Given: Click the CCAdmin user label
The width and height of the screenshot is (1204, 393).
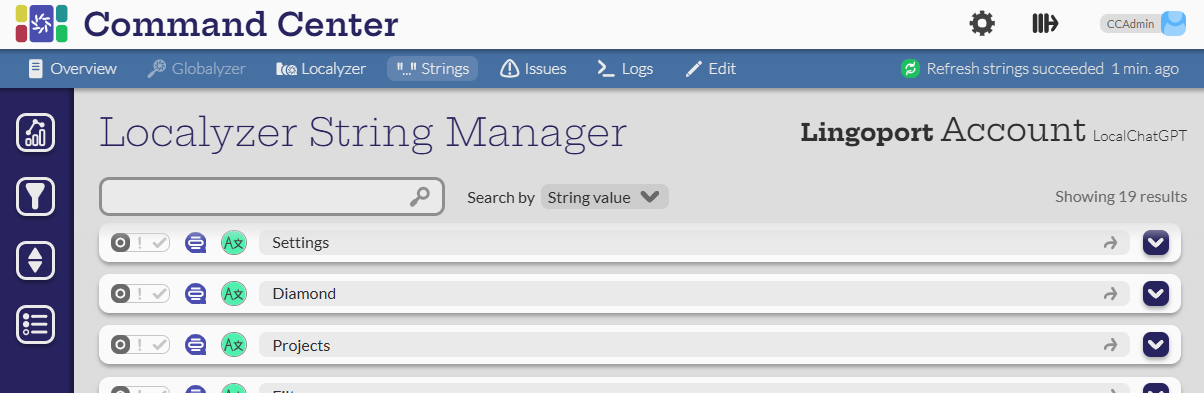Looking at the screenshot, I should pos(1130,24).
